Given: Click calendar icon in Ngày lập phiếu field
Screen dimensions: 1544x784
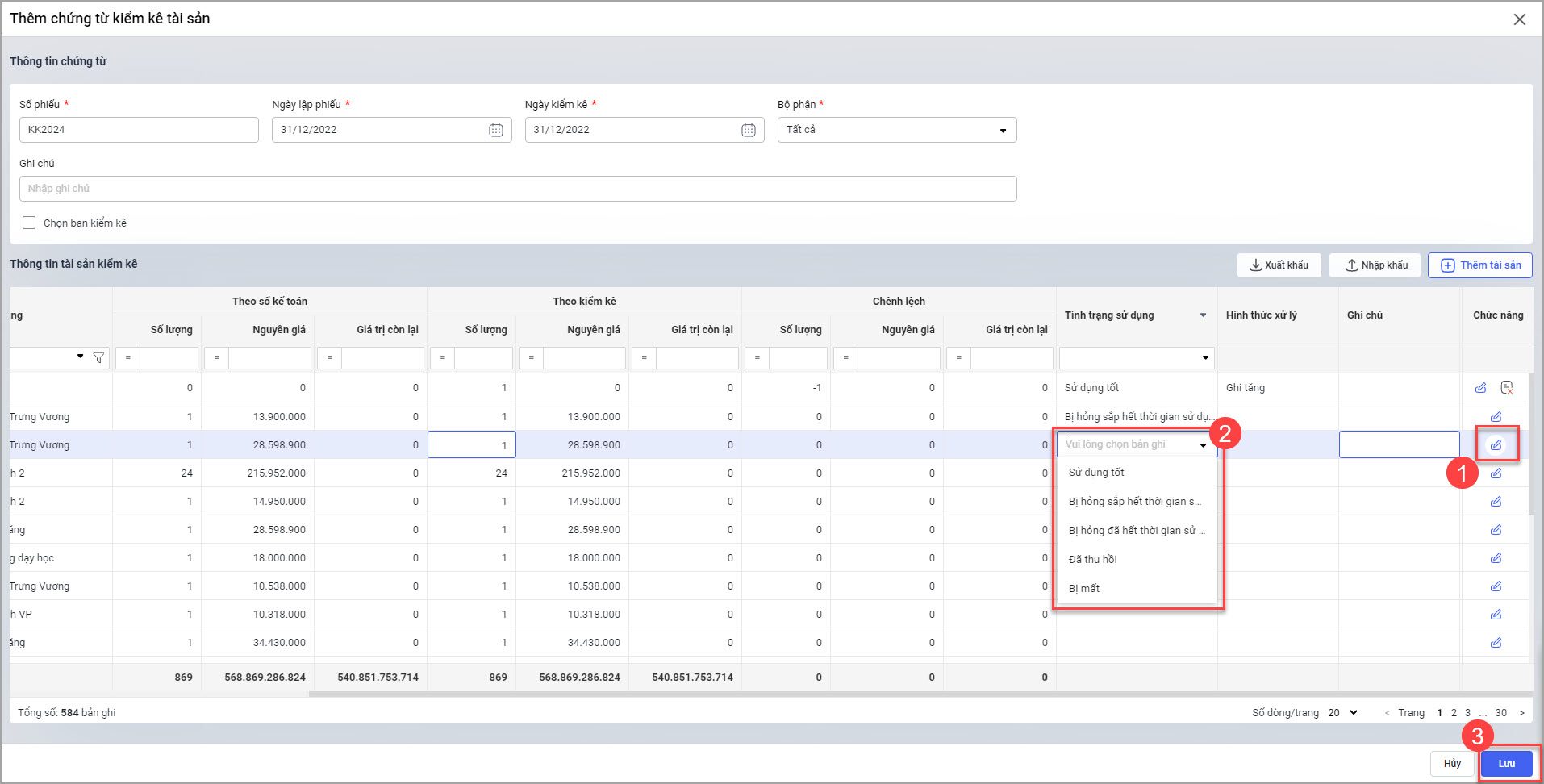Looking at the screenshot, I should (495, 130).
